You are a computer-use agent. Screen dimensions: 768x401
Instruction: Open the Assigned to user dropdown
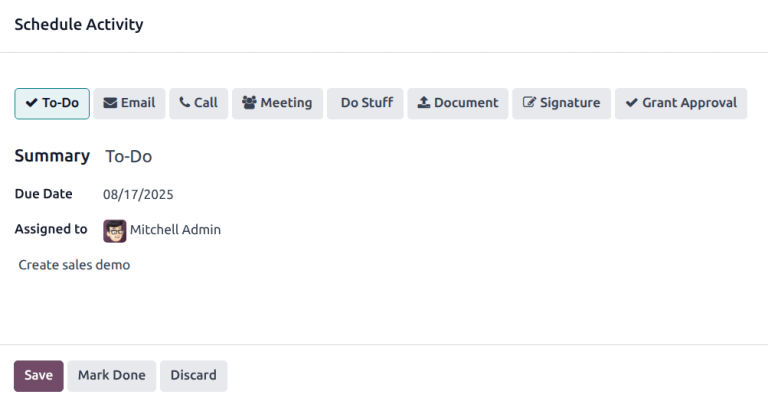[175, 230]
